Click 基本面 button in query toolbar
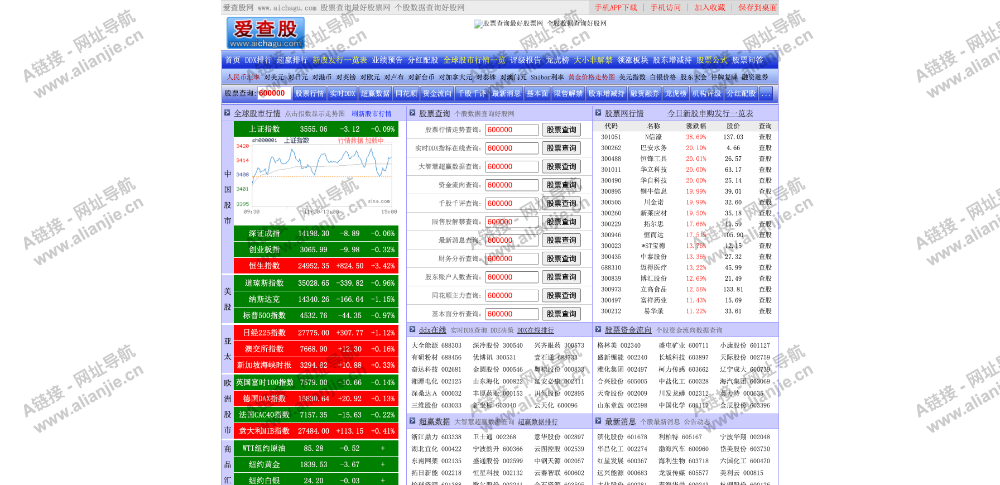Screen dimensions: 1000x485 click(537, 93)
